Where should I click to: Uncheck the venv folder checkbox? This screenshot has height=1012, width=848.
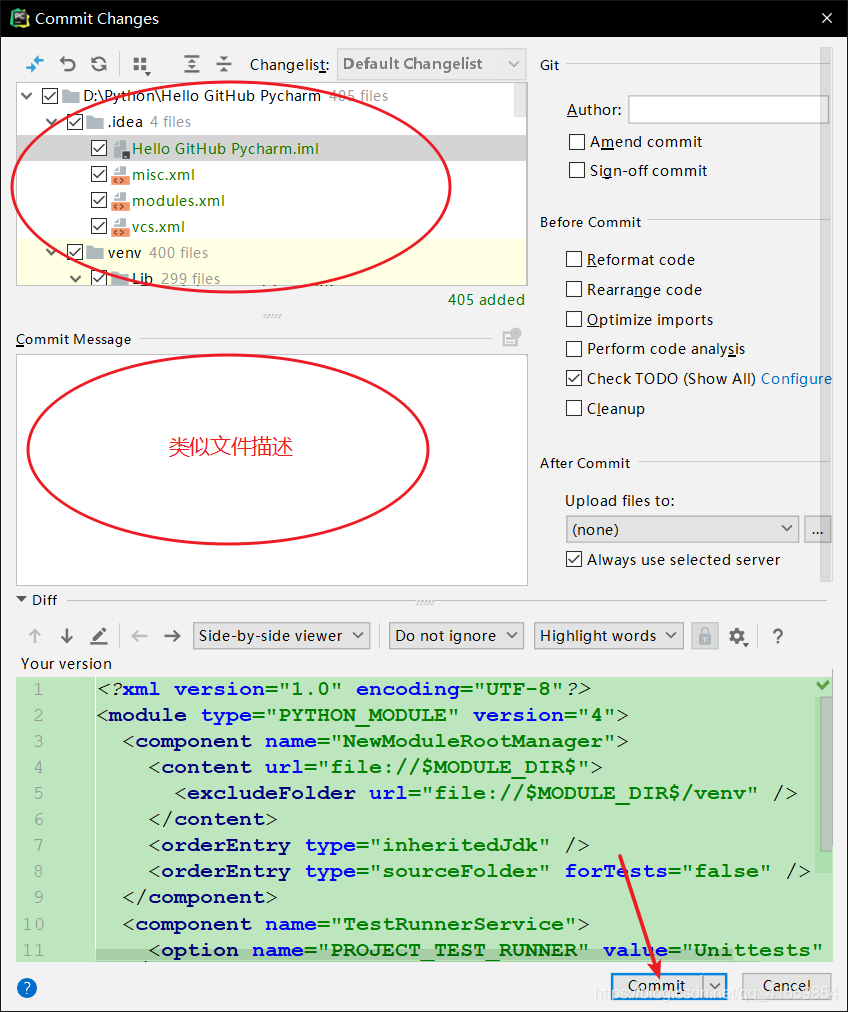point(74,252)
